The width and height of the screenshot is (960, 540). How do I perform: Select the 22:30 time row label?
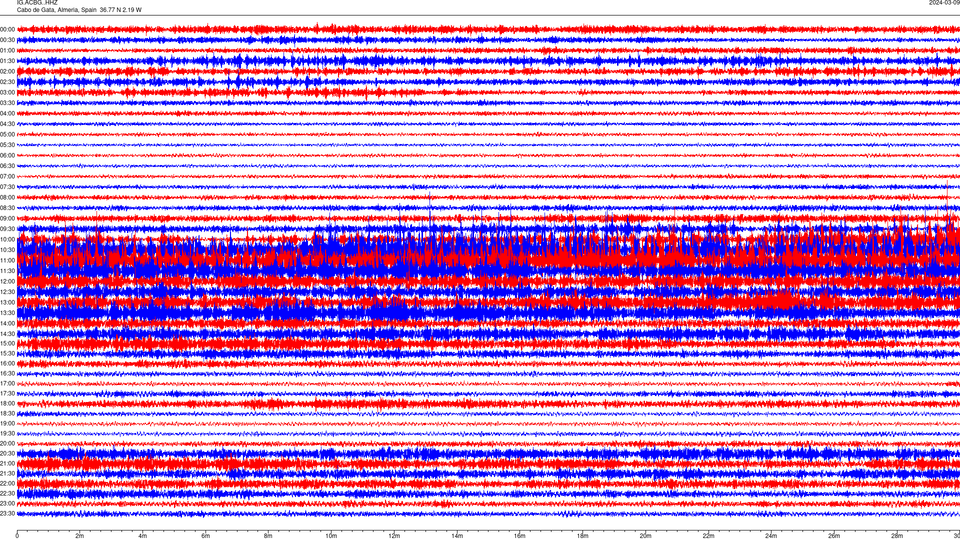point(7,493)
